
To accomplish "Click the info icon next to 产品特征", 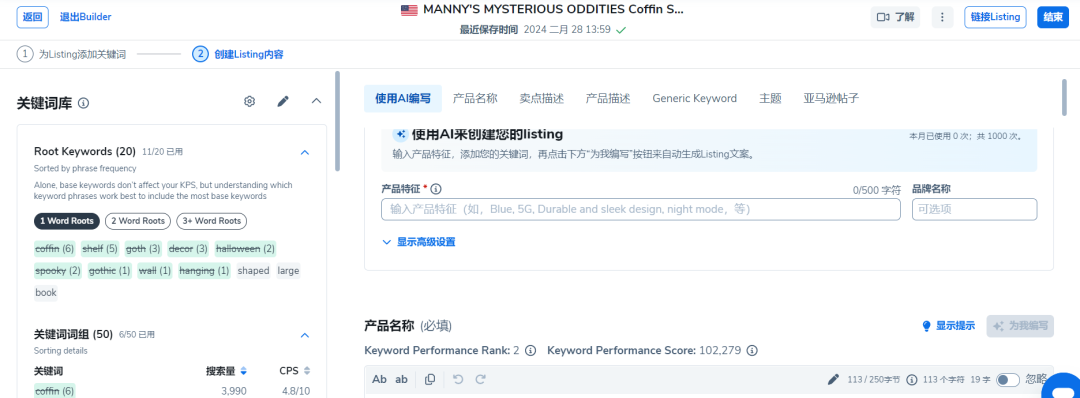I will [436, 189].
